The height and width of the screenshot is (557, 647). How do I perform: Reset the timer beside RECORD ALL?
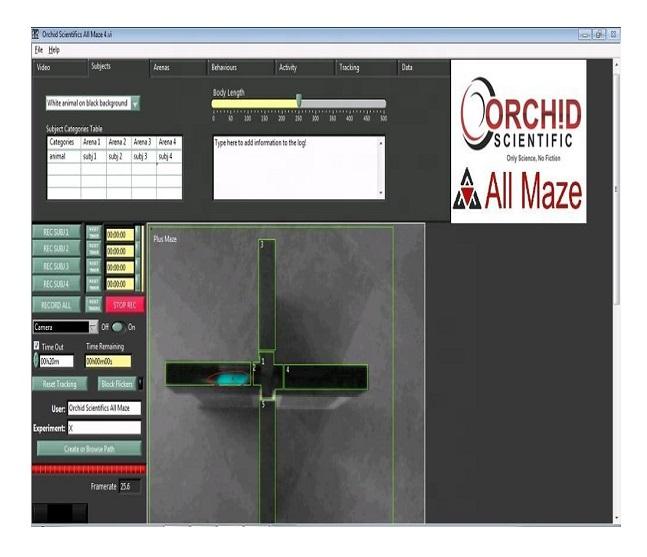coord(94,305)
